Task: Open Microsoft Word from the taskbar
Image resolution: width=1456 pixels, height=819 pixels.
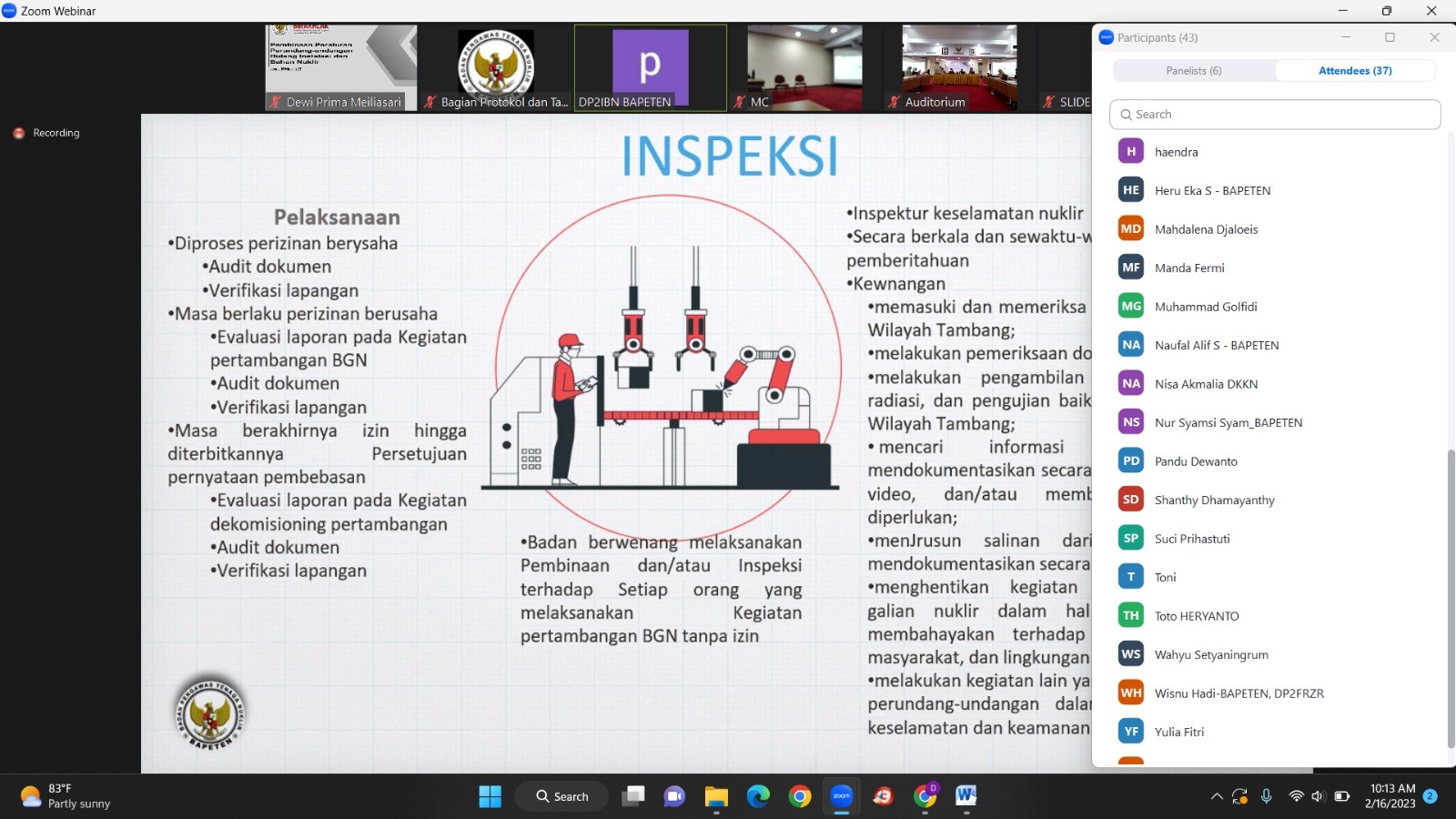Action: point(966,796)
